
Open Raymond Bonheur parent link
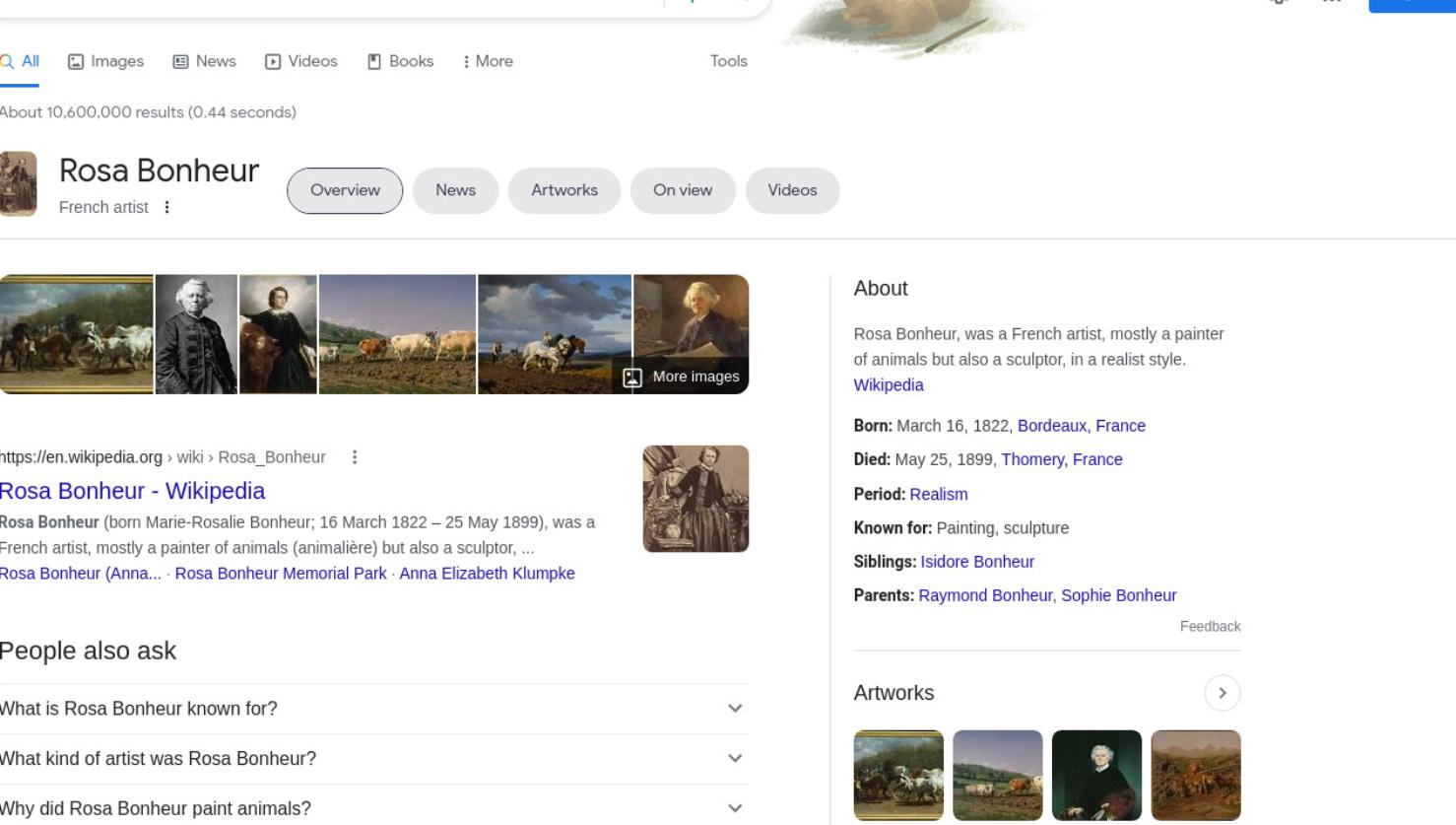pyautogui.click(x=985, y=595)
